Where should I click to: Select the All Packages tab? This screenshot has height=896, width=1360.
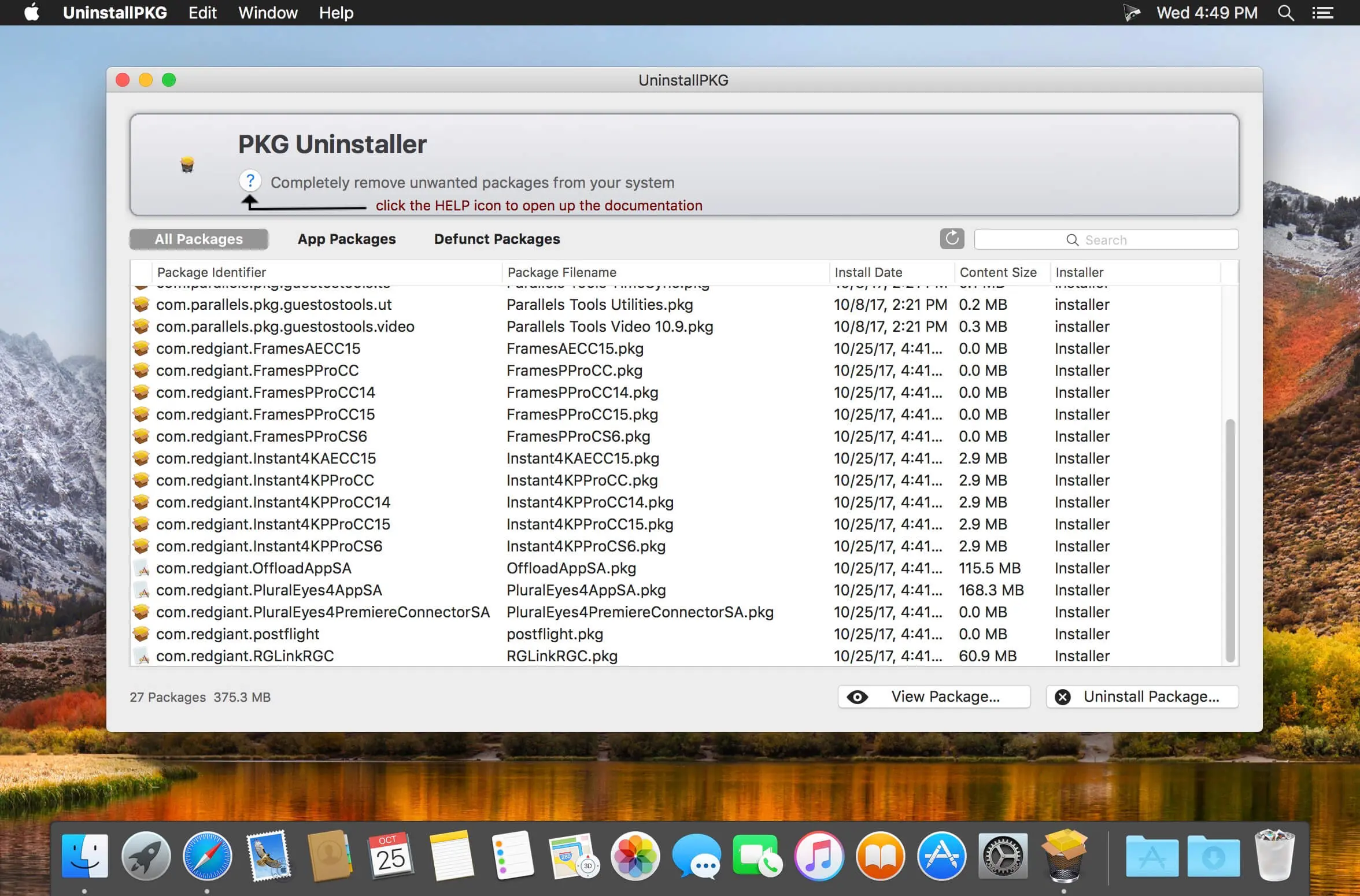[198, 238]
